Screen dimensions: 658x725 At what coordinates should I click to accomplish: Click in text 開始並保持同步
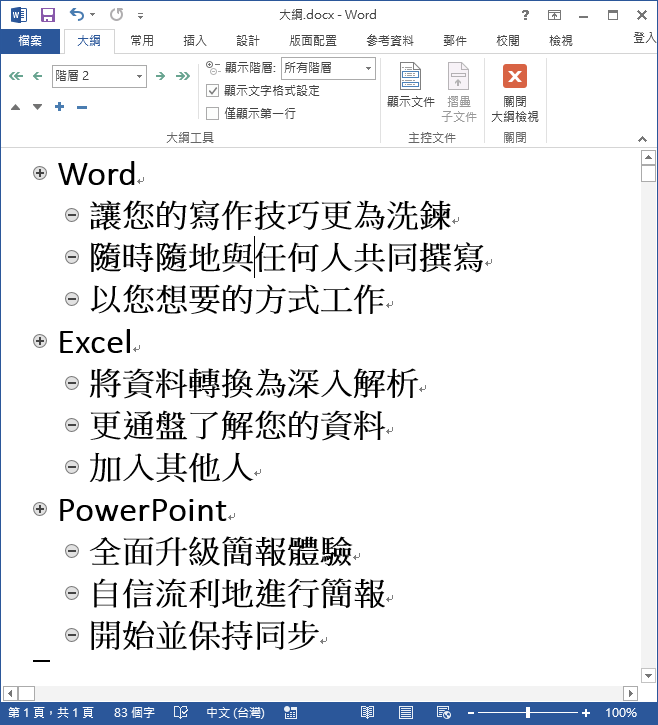[205, 635]
